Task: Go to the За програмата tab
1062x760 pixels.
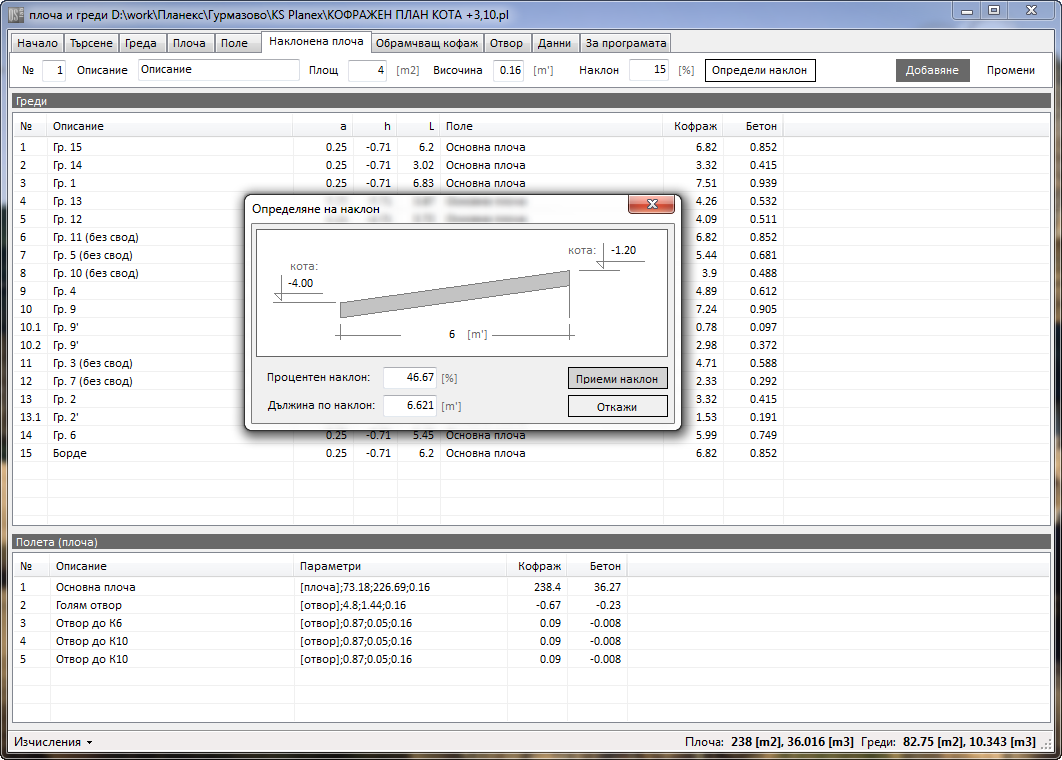Action: [625, 44]
